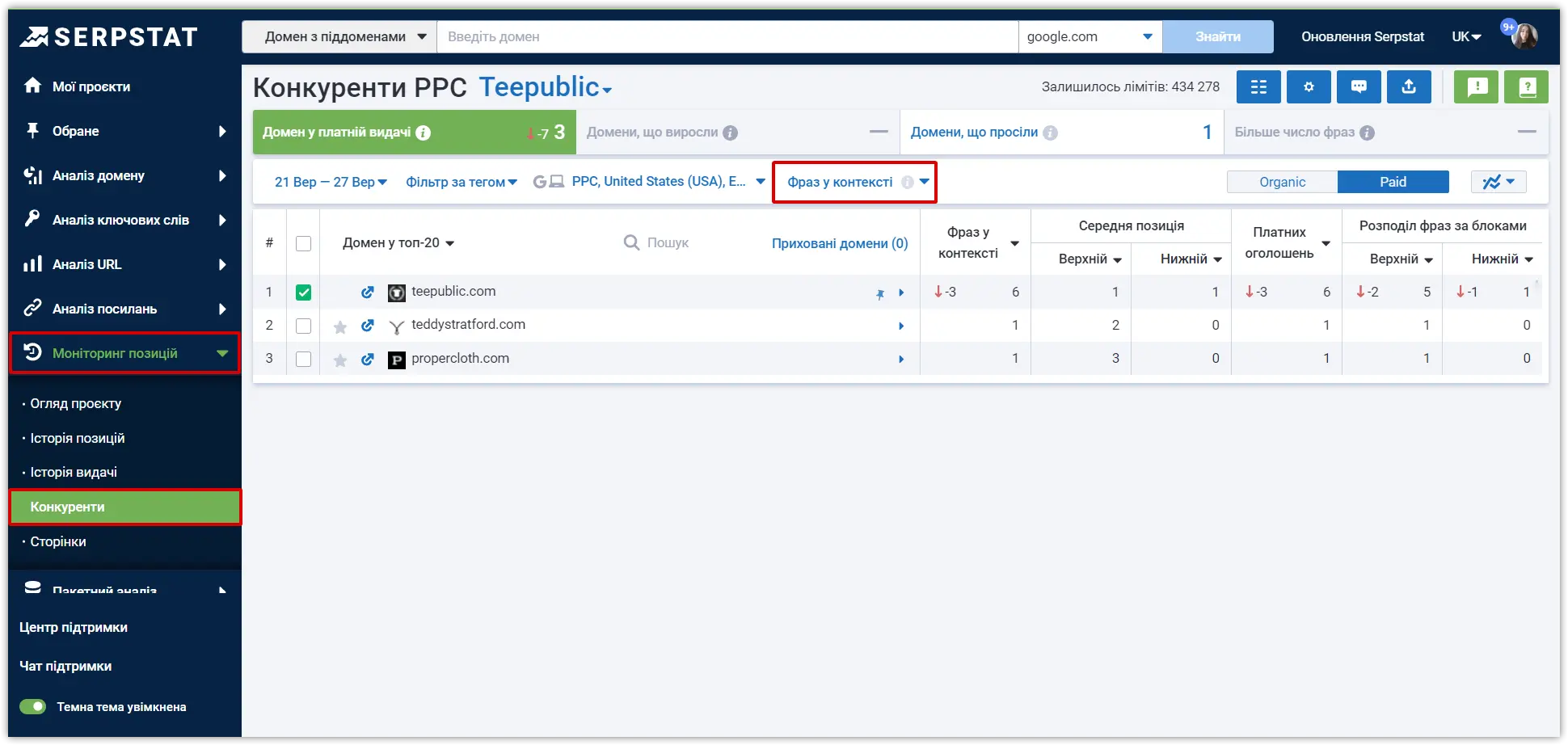
Task: Star the propercloth.com domain as favorite
Action: 340,360
